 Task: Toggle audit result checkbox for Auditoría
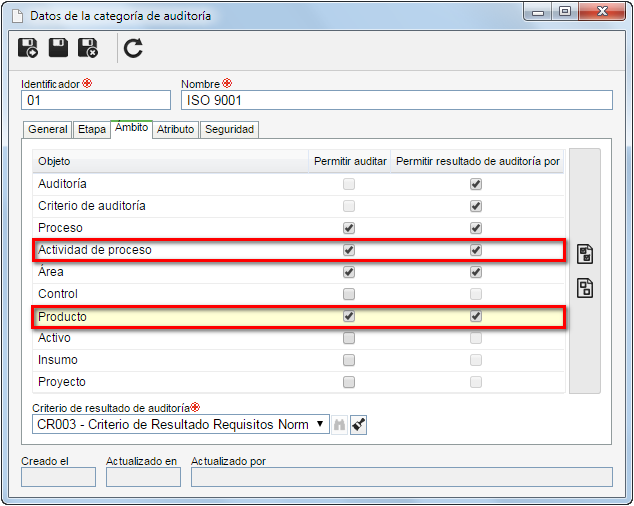point(476,184)
